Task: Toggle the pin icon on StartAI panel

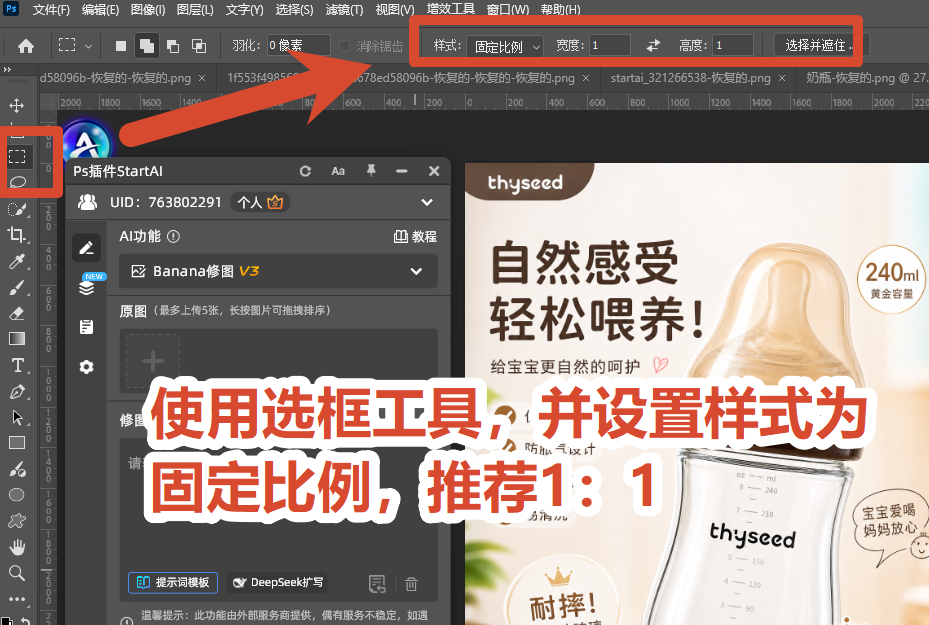Action: click(371, 171)
